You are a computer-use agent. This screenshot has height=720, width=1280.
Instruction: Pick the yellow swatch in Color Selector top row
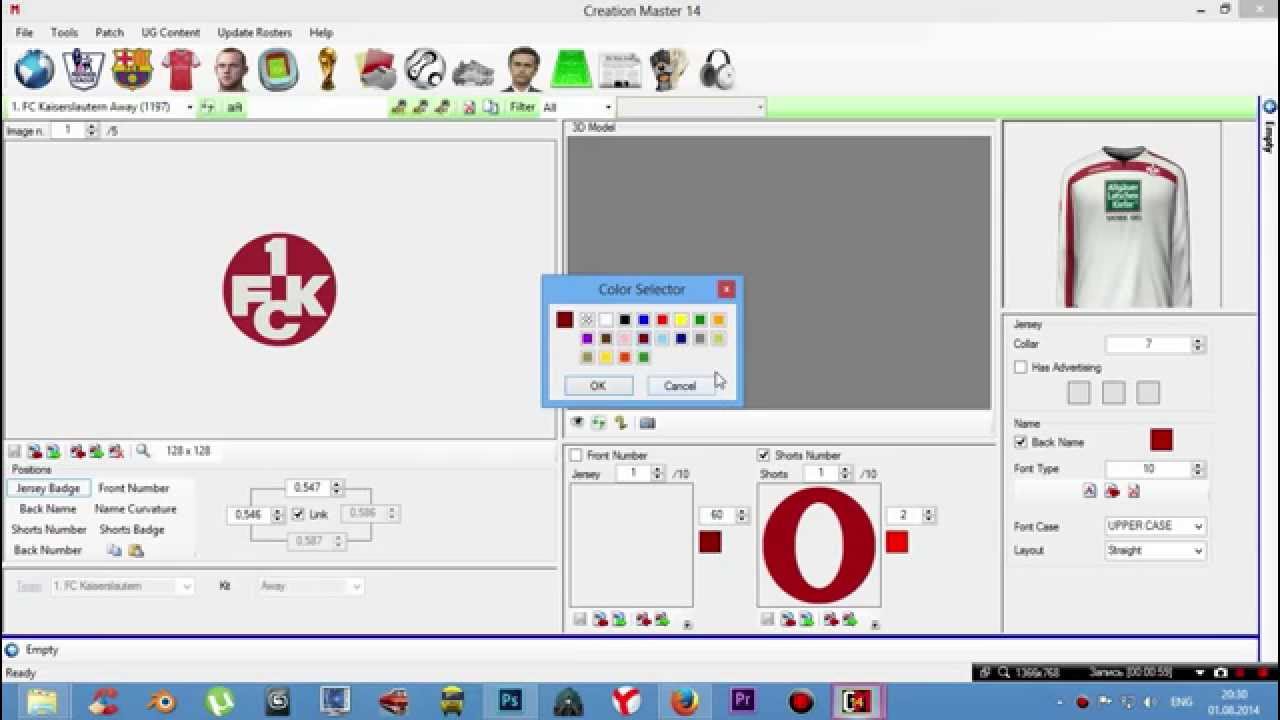coord(681,320)
